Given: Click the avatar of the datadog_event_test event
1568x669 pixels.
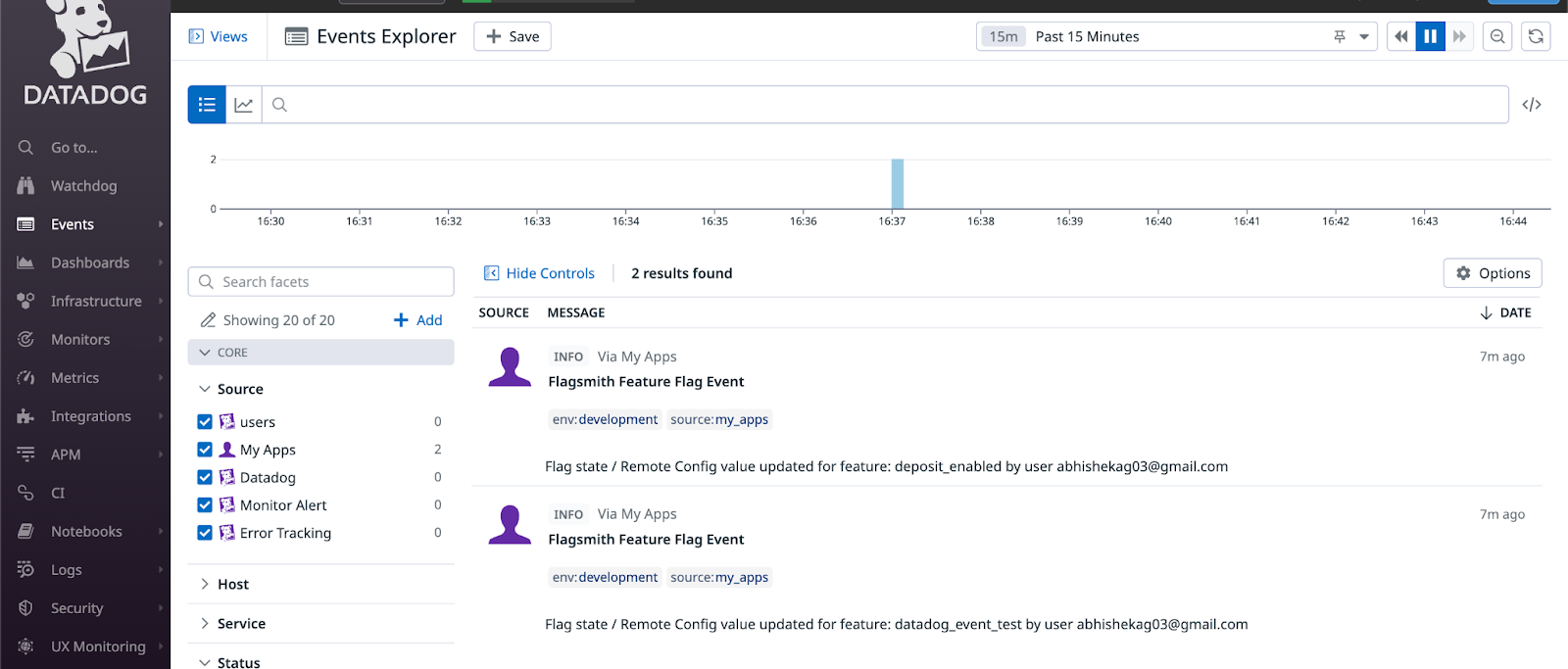Looking at the screenshot, I should coord(510,525).
